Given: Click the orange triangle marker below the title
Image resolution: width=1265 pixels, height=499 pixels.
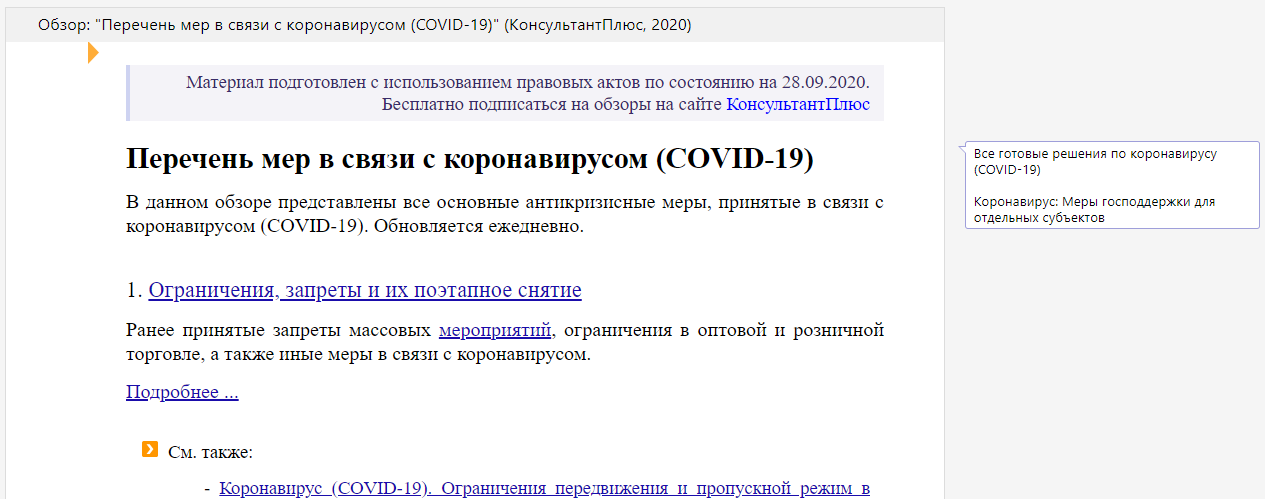Looking at the screenshot, I should (x=93, y=53).
